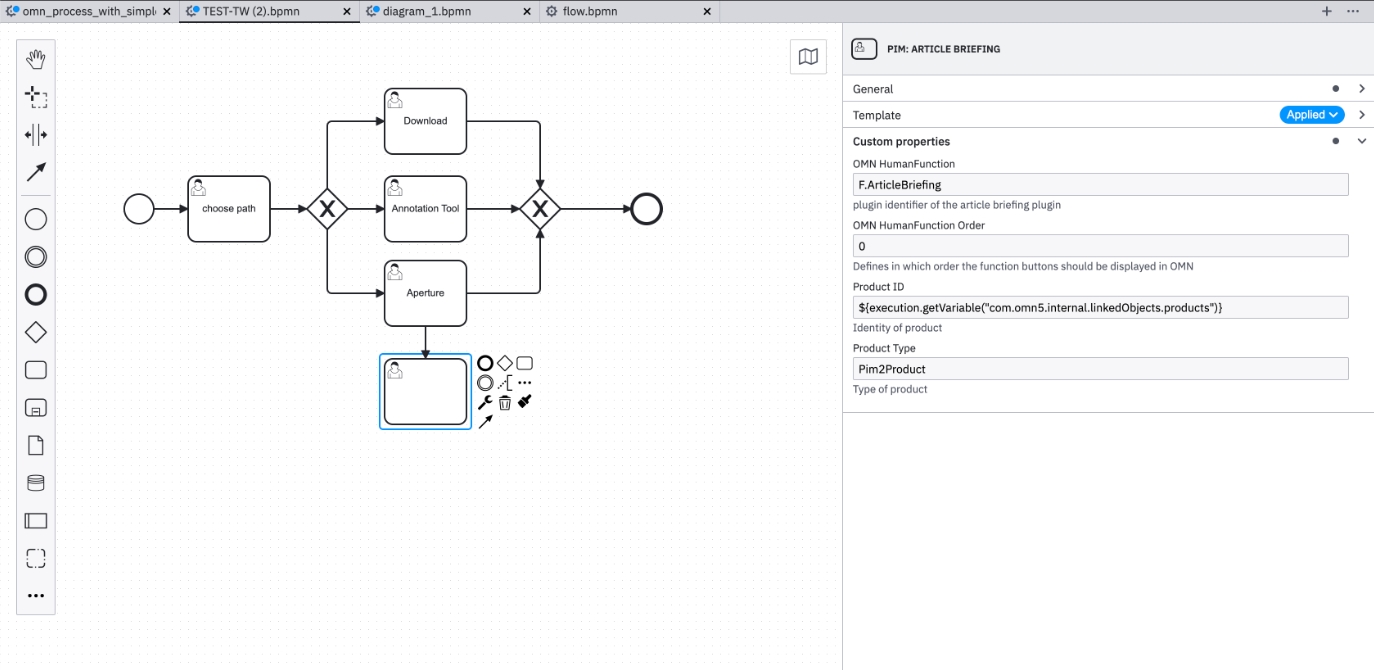
Task: Create a pool/participant from the palette
Action: 36,521
